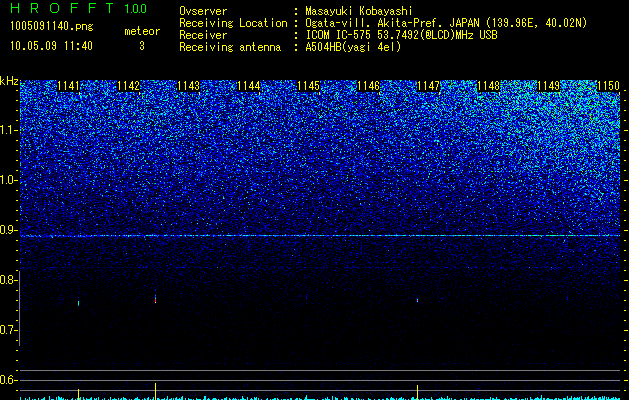Click the 1146 time marker
Viewport: 629px width, 400px height.
click(x=368, y=86)
